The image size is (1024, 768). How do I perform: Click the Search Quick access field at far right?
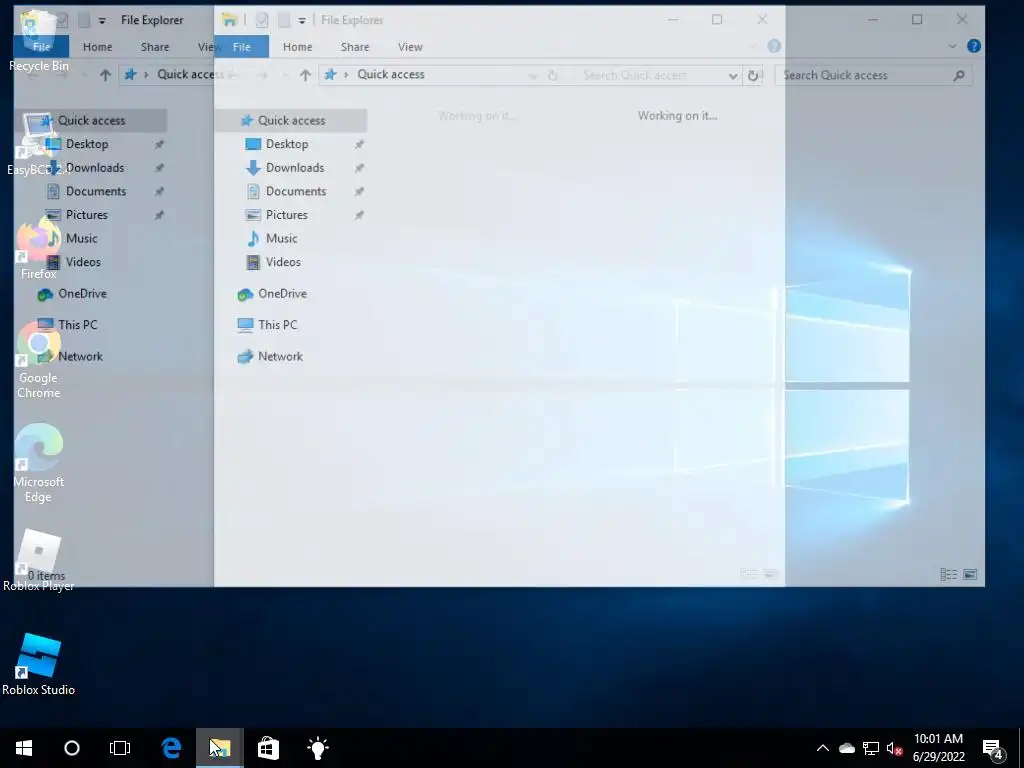click(874, 75)
